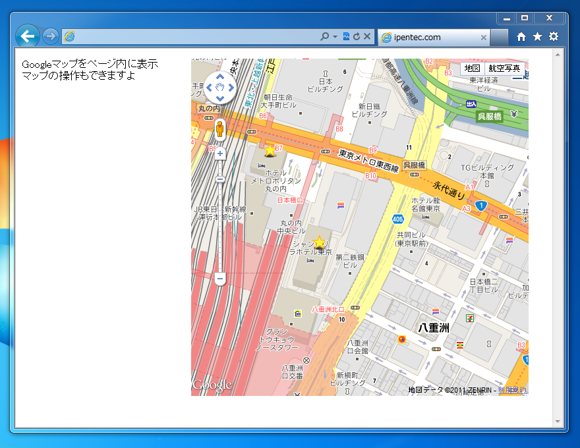Open a new blank tab

click(x=499, y=37)
